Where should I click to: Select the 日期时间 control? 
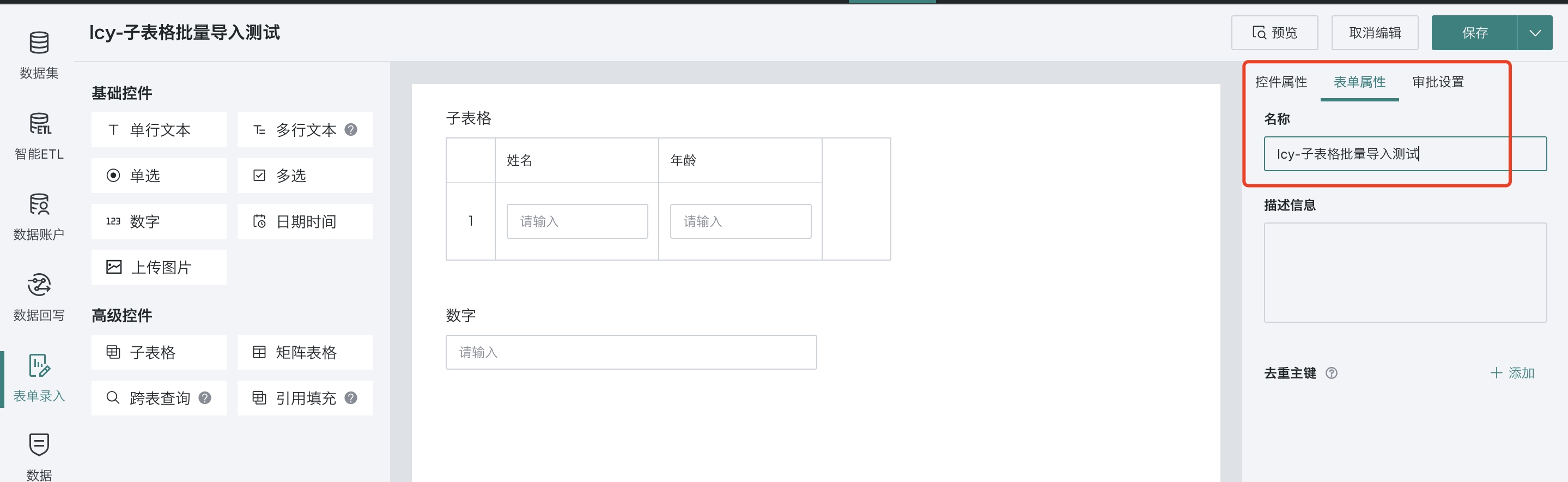click(305, 221)
